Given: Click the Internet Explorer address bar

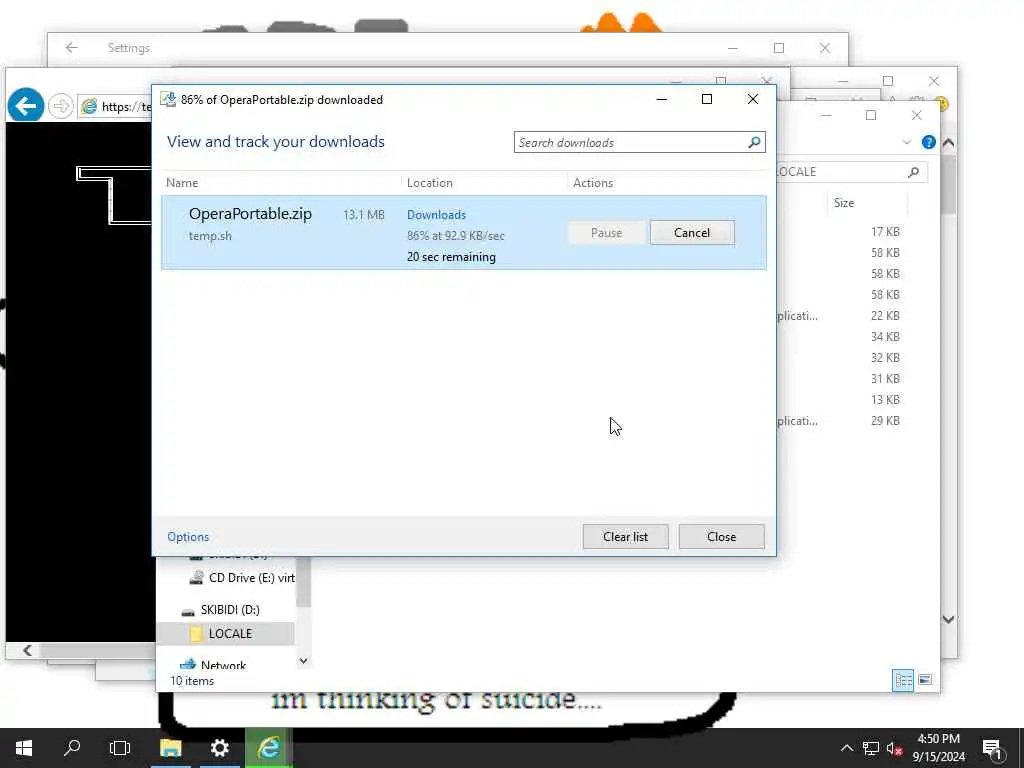Looking at the screenshot, I should point(115,106).
